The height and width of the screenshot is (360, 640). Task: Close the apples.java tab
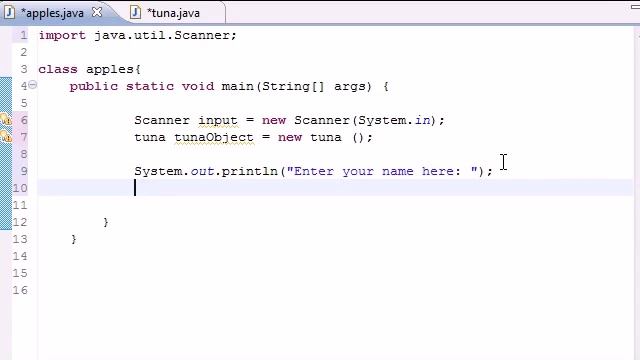click(x=97, y=12)
